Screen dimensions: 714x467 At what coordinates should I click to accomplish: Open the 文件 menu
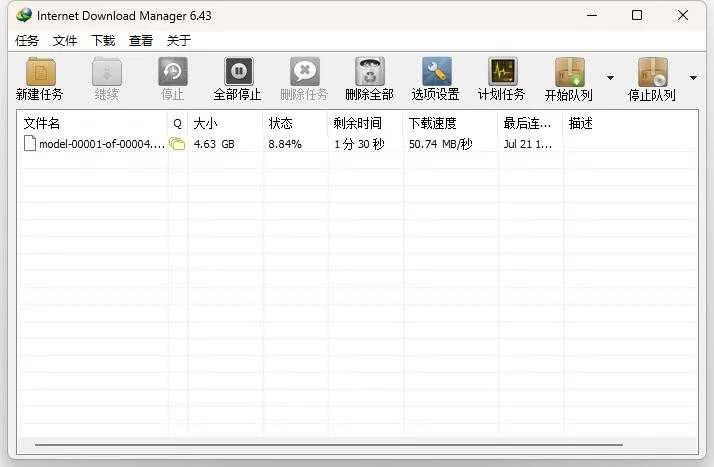click(x=65, y=41)
